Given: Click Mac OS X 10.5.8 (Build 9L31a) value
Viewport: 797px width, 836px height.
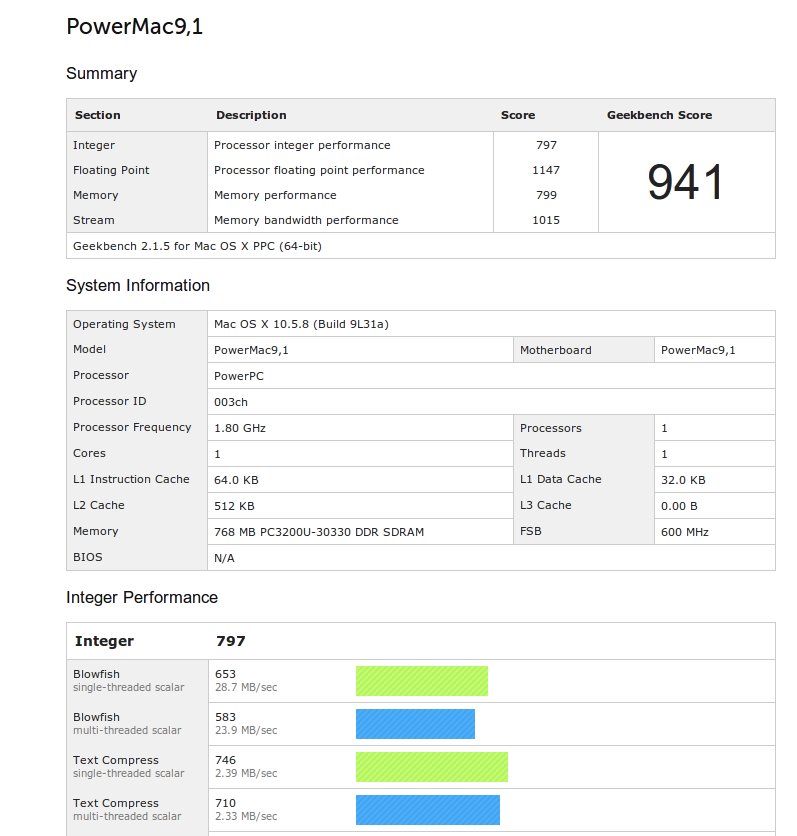Looking at the screenshot, I should [x=301, y=324].
